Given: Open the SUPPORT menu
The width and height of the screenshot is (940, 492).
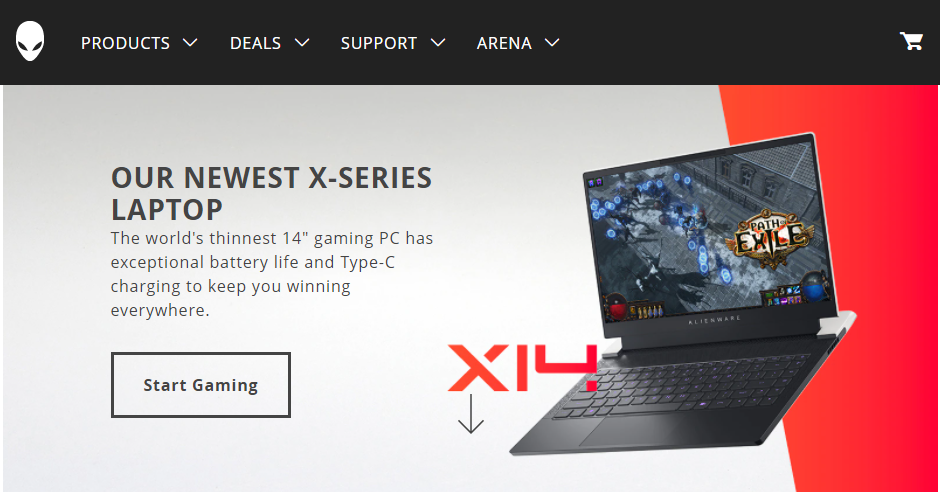Looking at the screenshot, I should coord(379,43).
